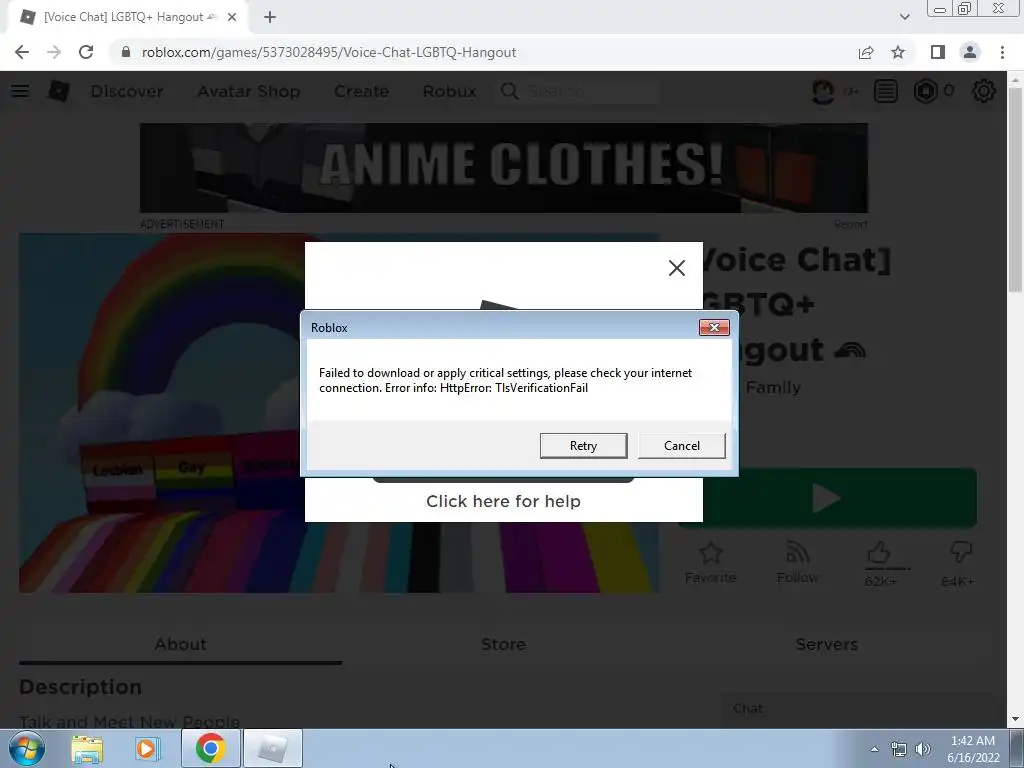
Task: Open Robux in Roblox nav
Action: point(449,91)
